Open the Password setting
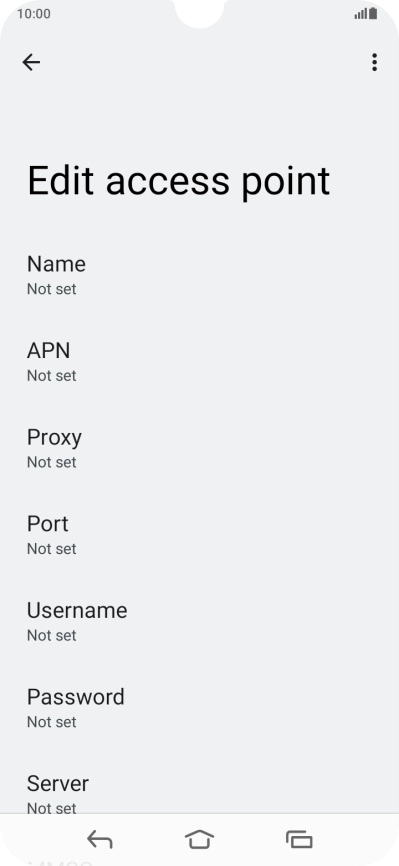The width and height of the screenshot is (399, 866). 200,709
